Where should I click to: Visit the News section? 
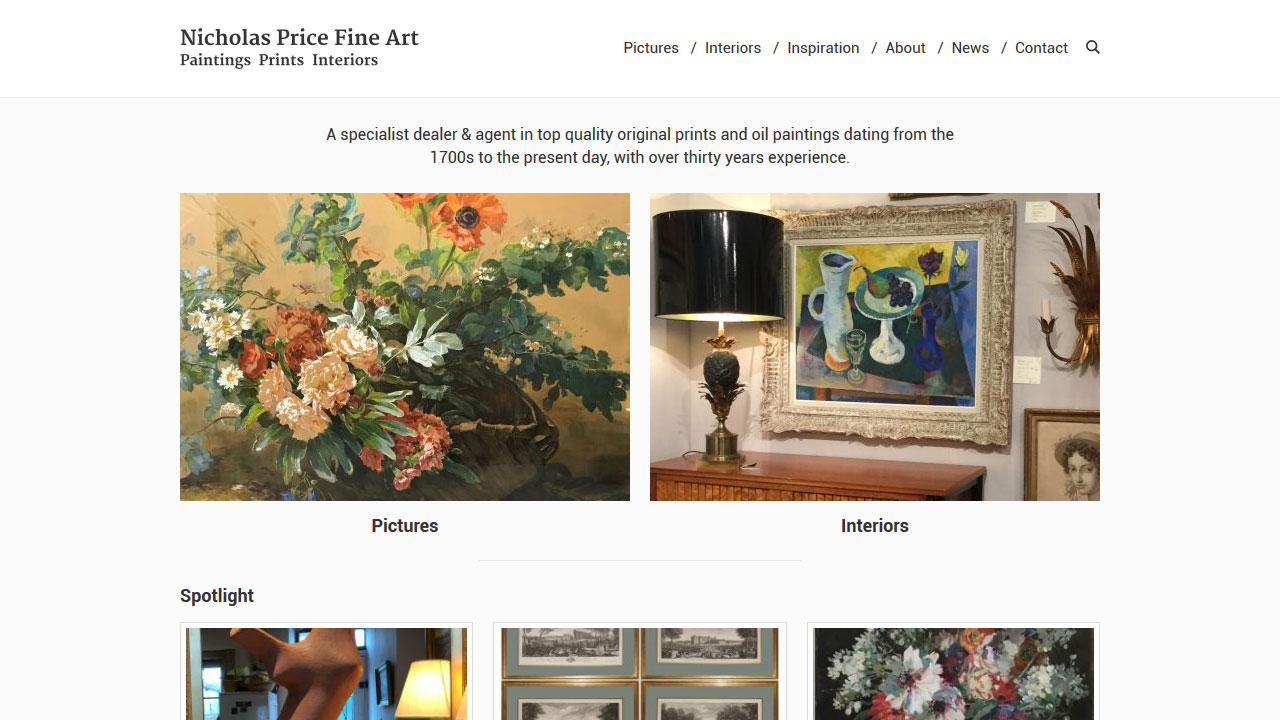pyautogui.click(x=970, y=48)
